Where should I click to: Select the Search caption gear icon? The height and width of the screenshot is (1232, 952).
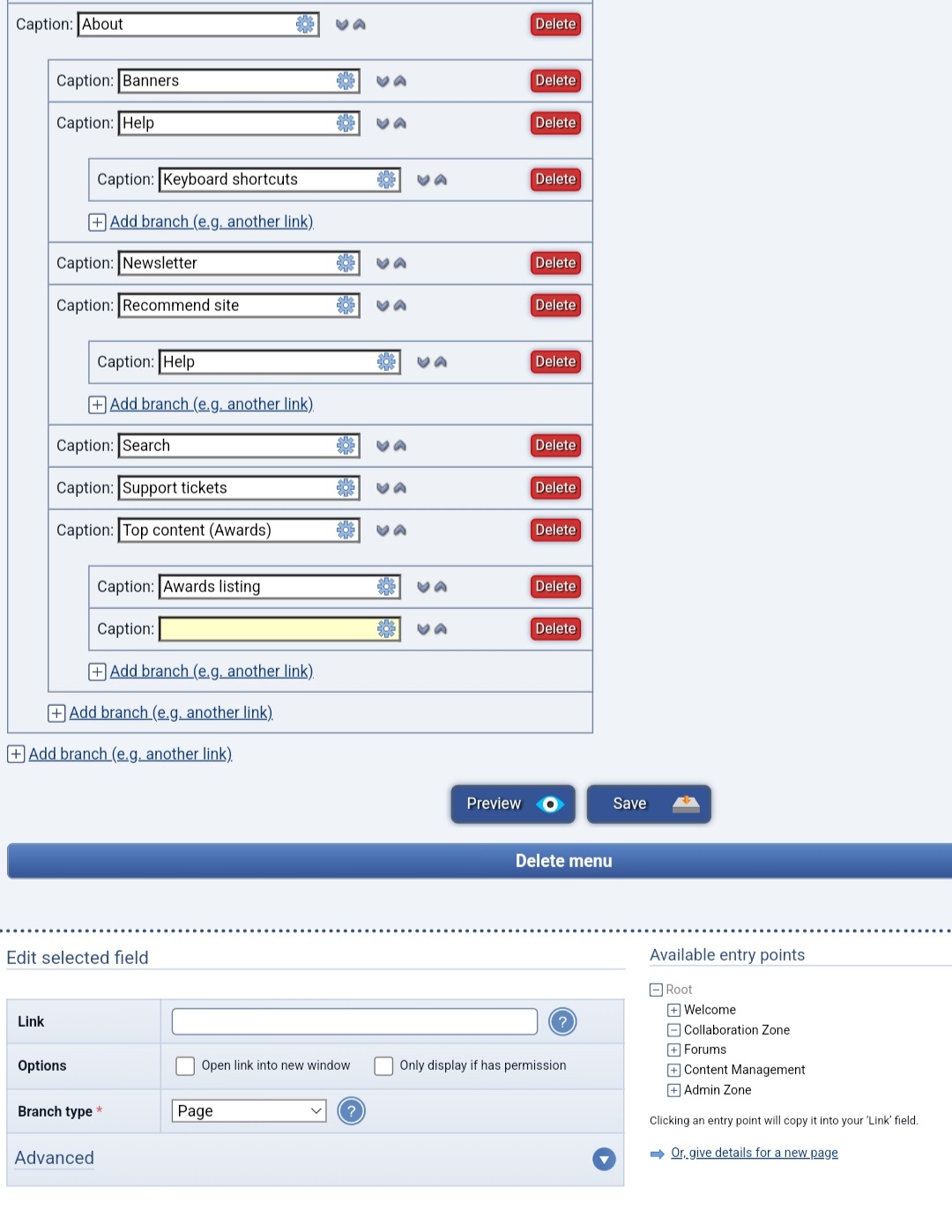(x=346, y=446)
